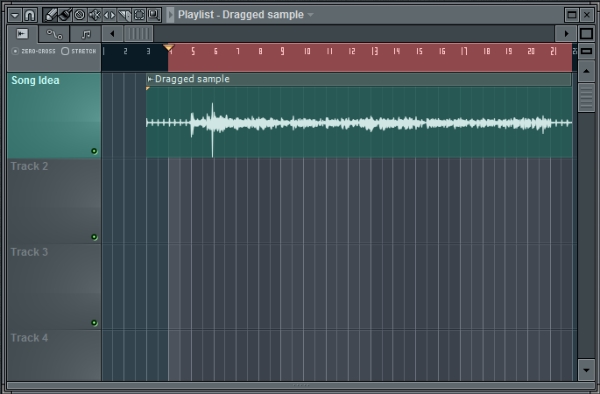Select the audio waveform clip
The image size is (600, 394).
click(x=359, y=122)
